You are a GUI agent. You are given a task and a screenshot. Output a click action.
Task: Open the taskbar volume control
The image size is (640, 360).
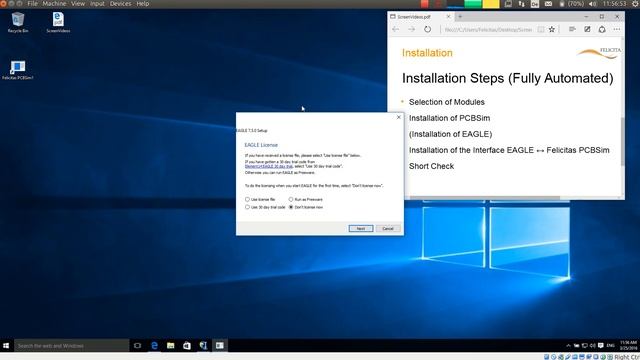tap(593, 346)
